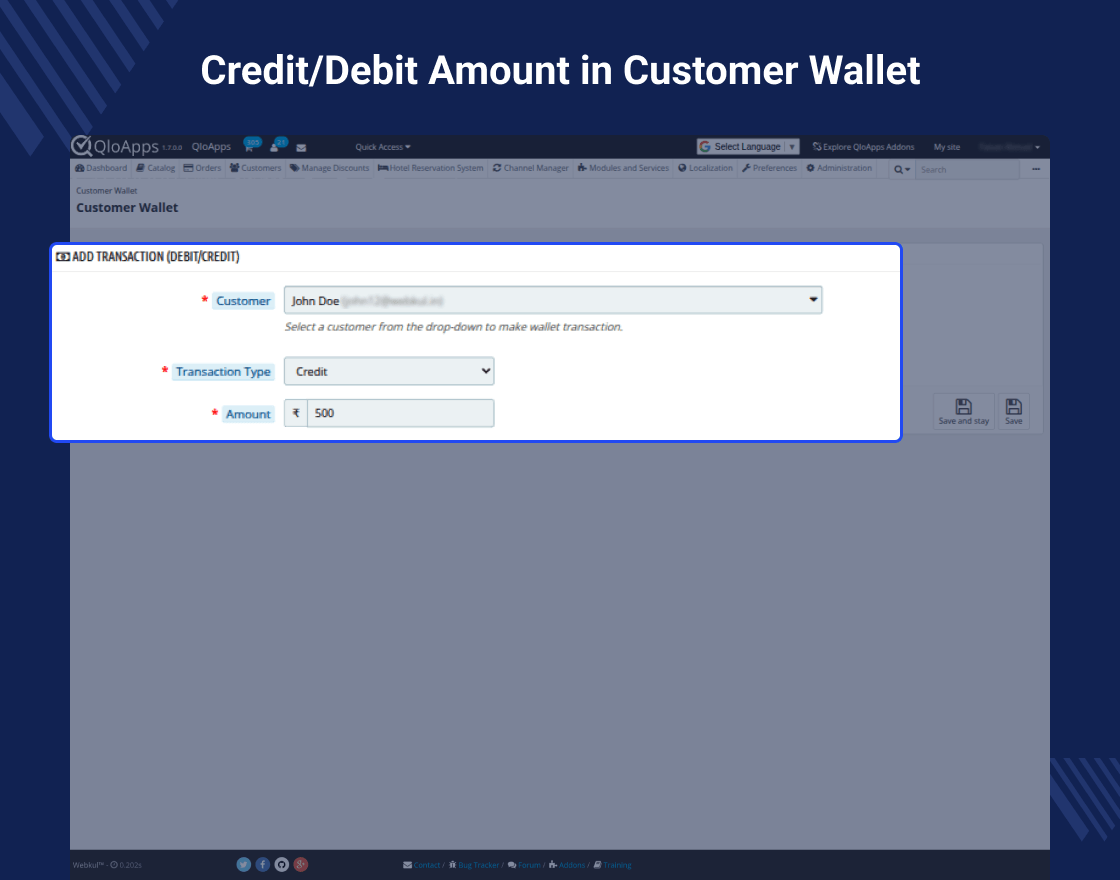
Task: Click the Save and stay floppy icon
Action: click(964, 411)
